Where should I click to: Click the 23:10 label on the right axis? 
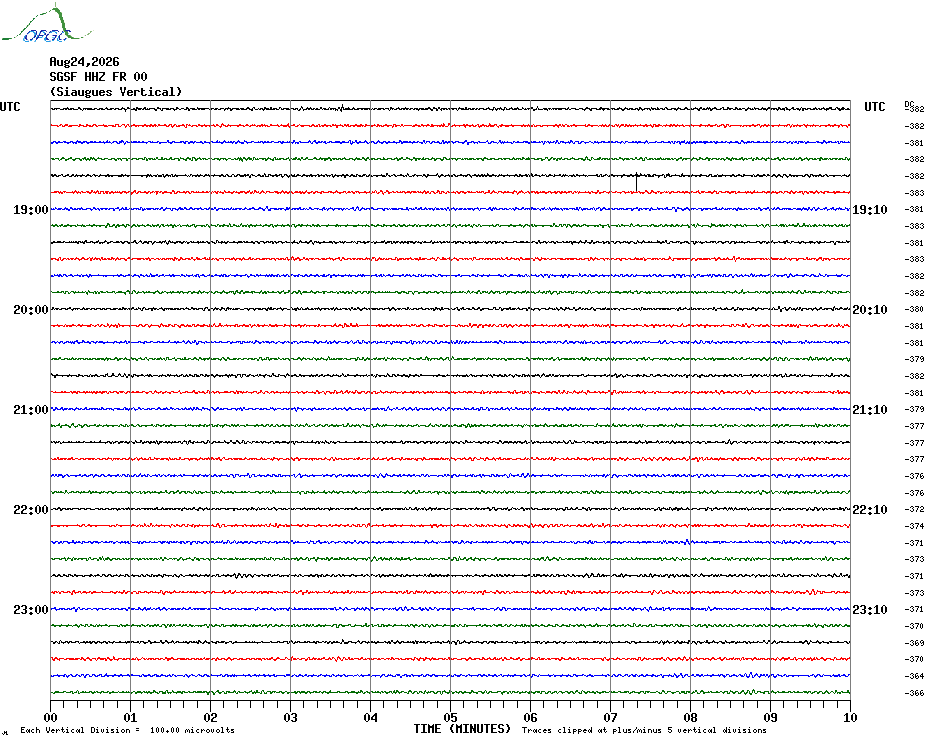870,610
